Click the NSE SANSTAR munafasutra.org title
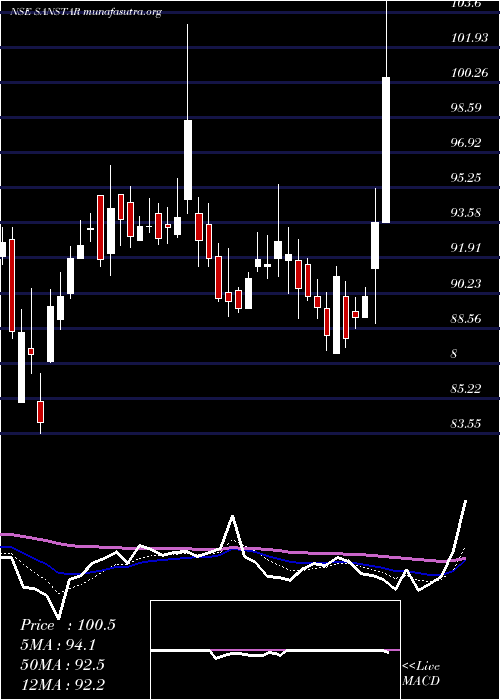Screen dimensions: 500x700 pos(86,12)
